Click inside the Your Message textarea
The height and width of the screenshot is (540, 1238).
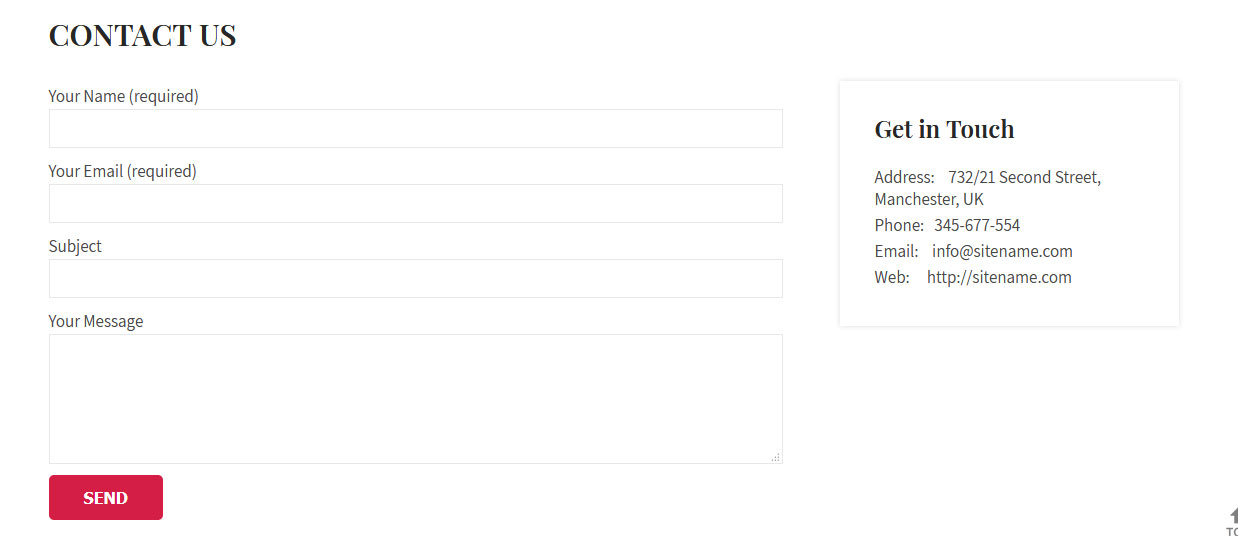(x=415, y=399)
